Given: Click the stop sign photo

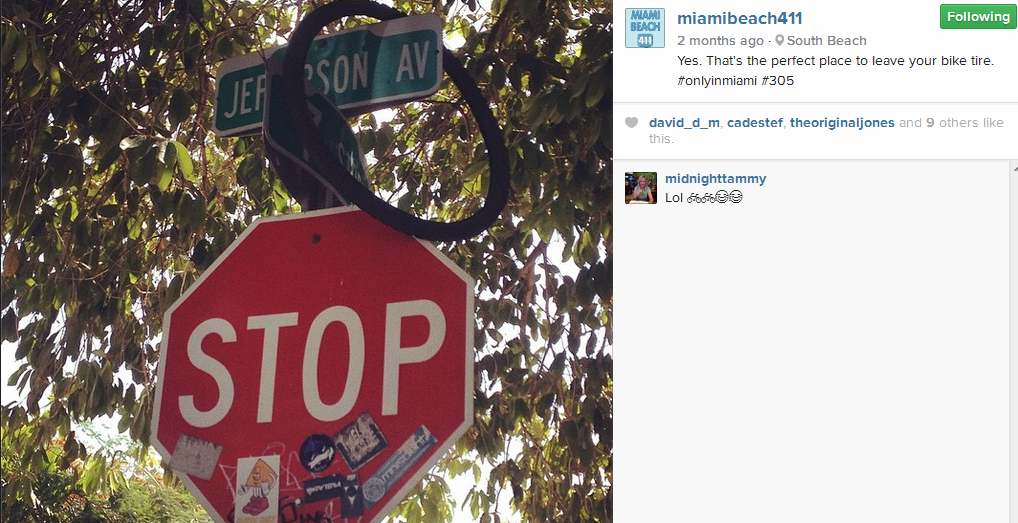Looking at the screenshot, I should pyautogui.click(x=306, y=262).
